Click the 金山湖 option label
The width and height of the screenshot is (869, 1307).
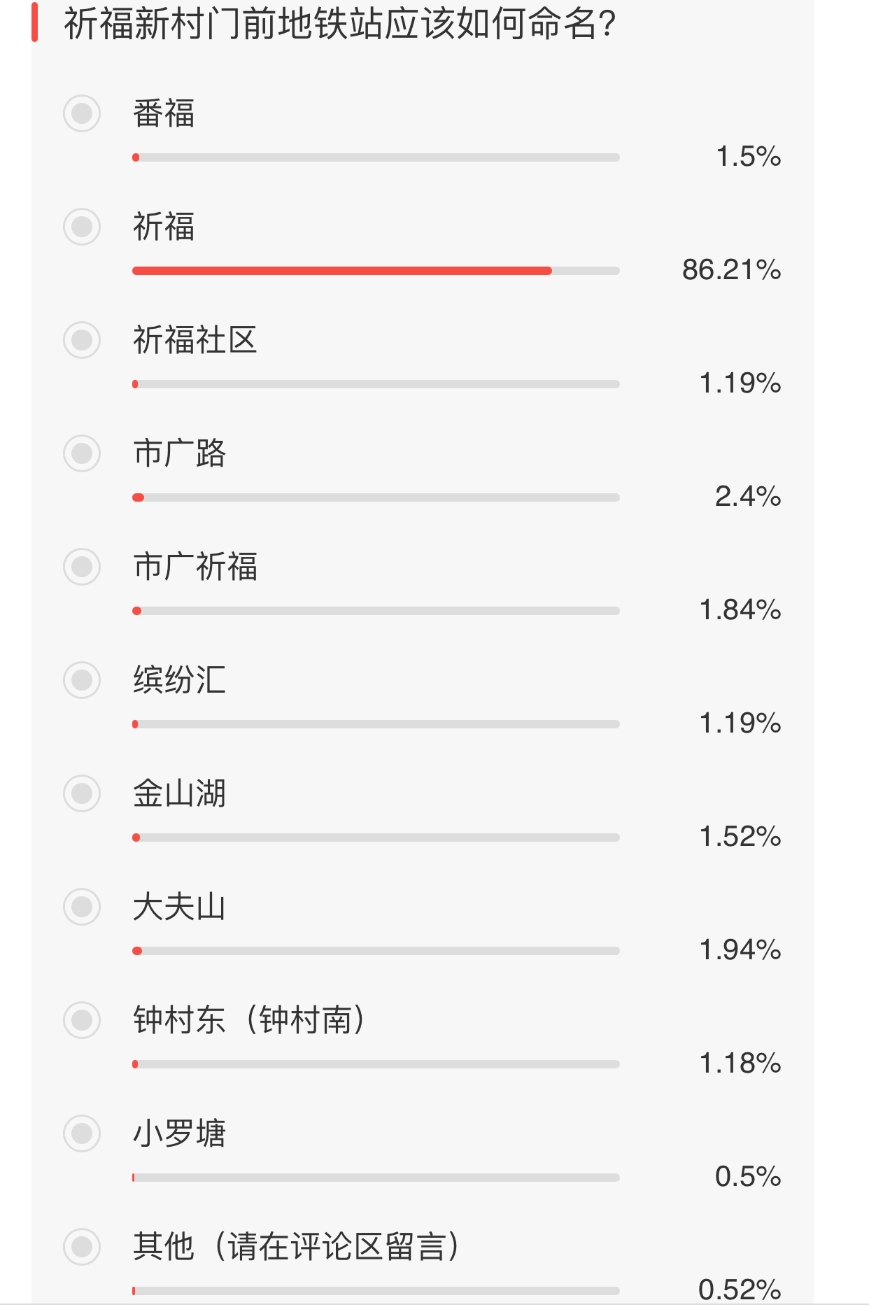(x=180, y=794)
